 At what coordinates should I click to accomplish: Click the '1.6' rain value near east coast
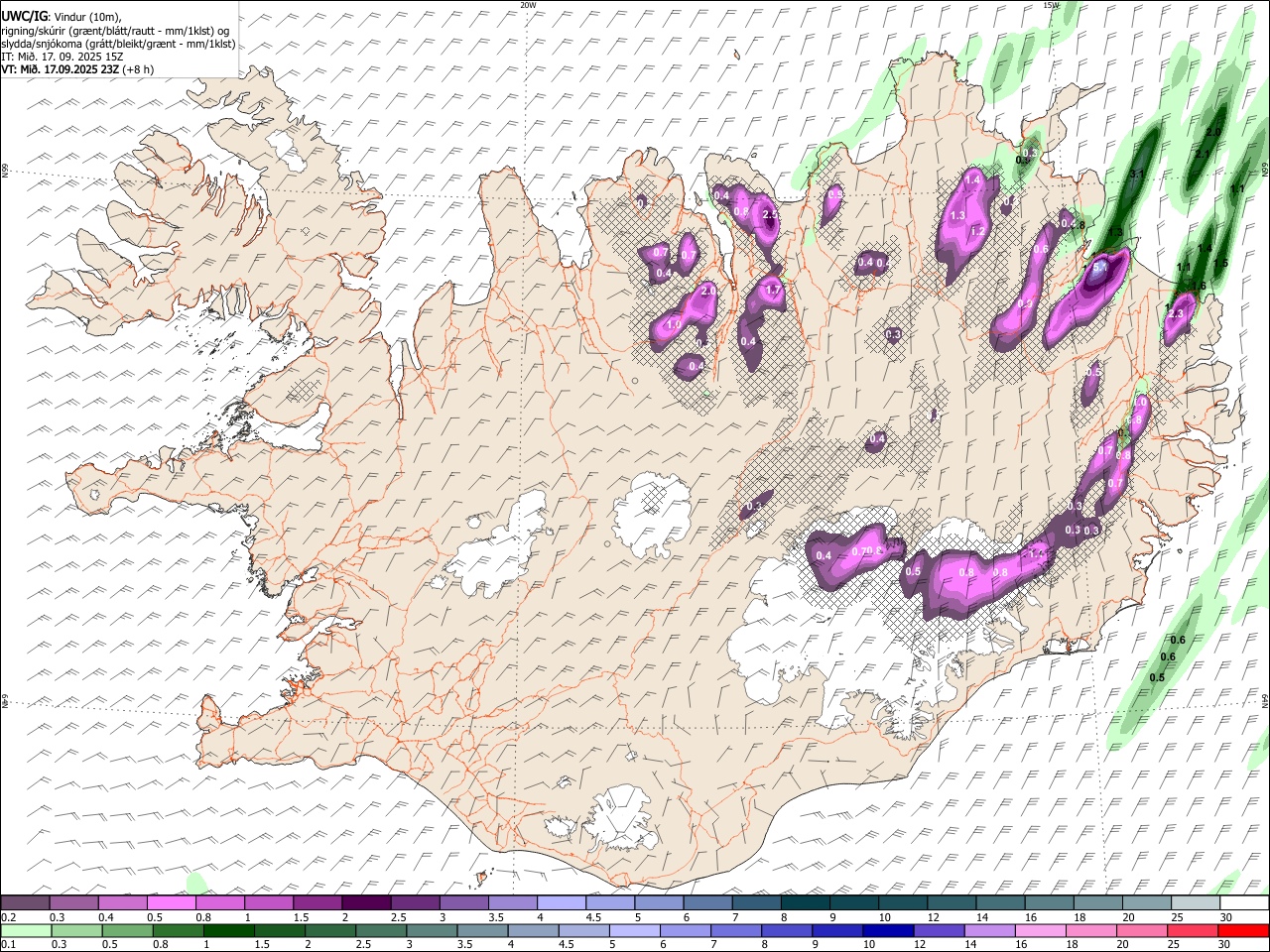(1199, 287)
